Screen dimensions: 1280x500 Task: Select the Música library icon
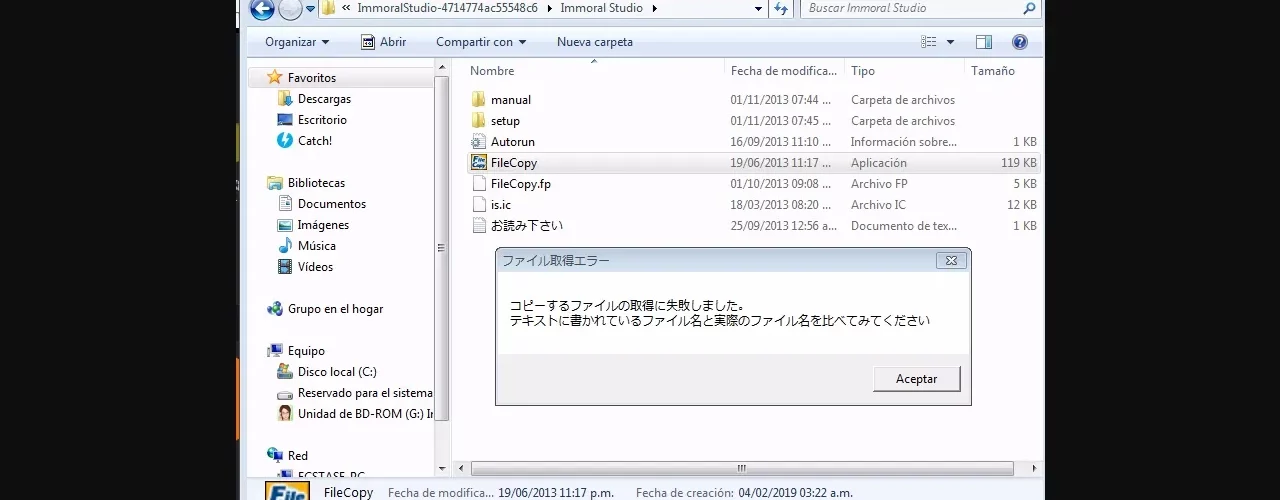(x=285, y=246)
